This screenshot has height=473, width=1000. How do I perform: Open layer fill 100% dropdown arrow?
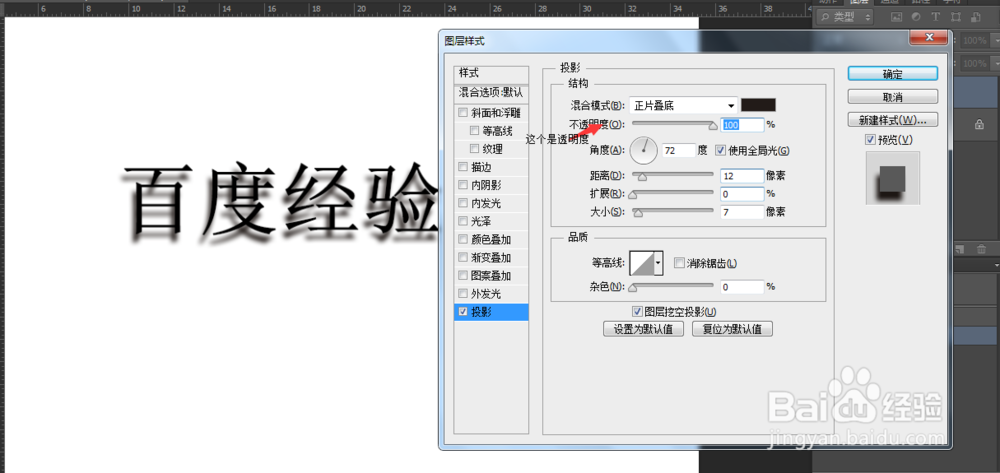click(994, 63)
